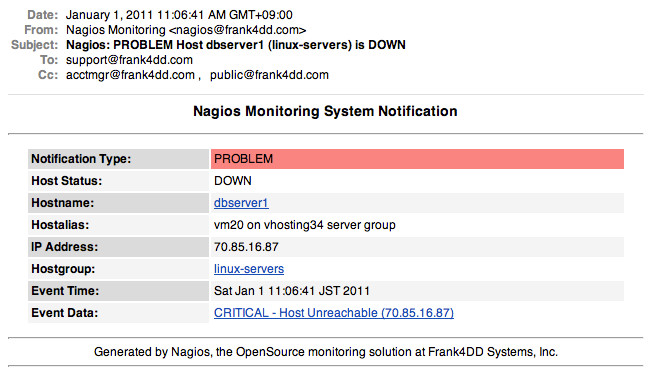Click the Event Data: label cell
Viewport: 650px width, 380px height.
[118, 313]
